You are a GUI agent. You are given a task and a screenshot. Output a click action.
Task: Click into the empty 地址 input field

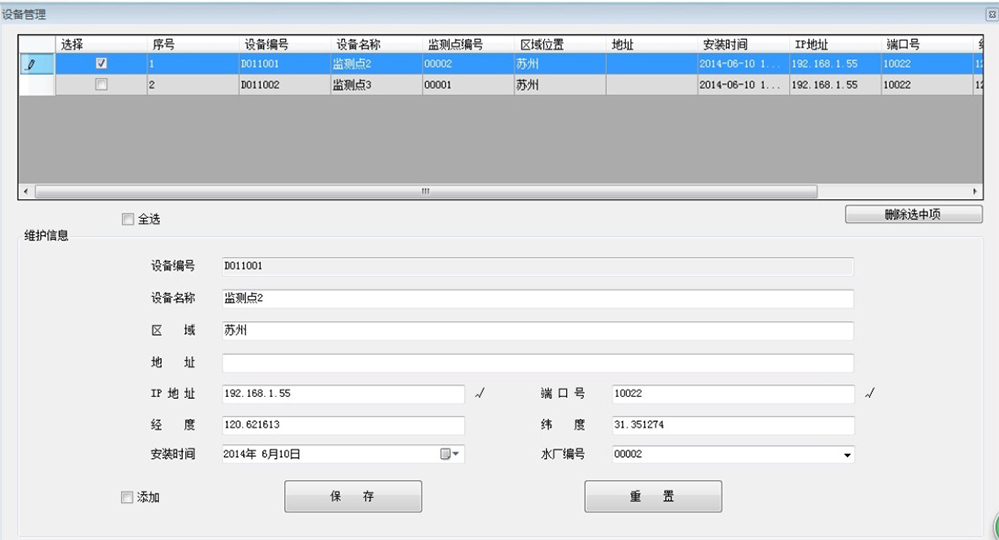tap(538, 363)
